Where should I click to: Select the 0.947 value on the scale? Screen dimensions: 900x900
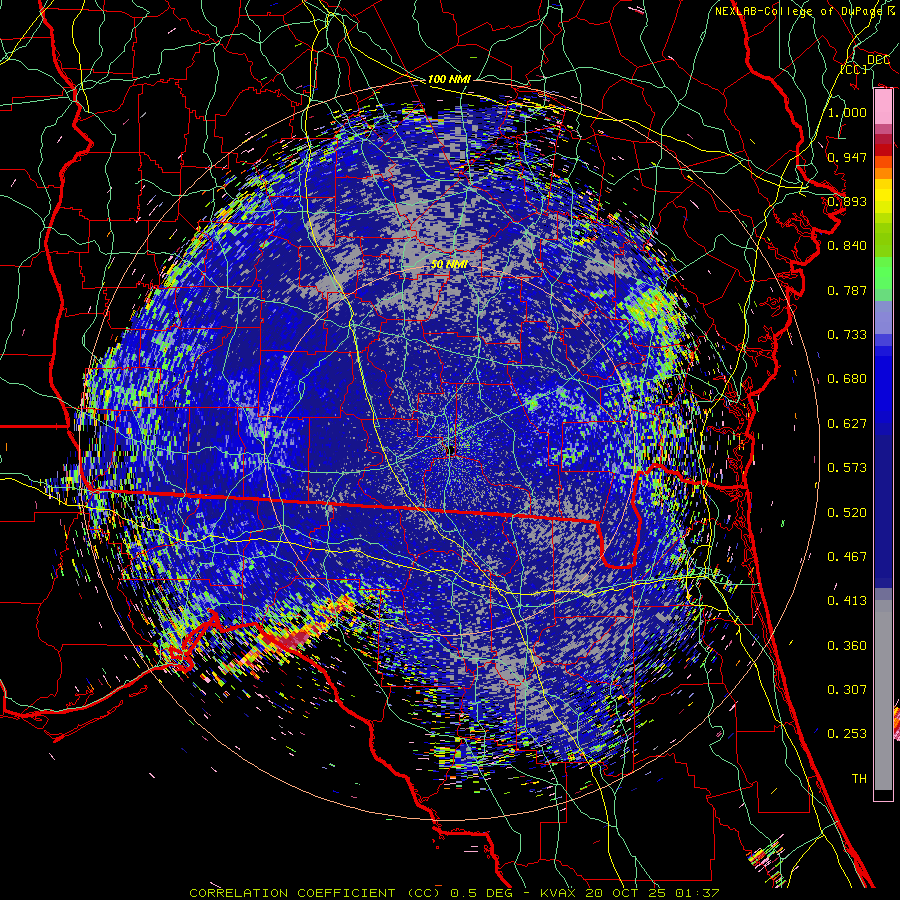[847, 157]
